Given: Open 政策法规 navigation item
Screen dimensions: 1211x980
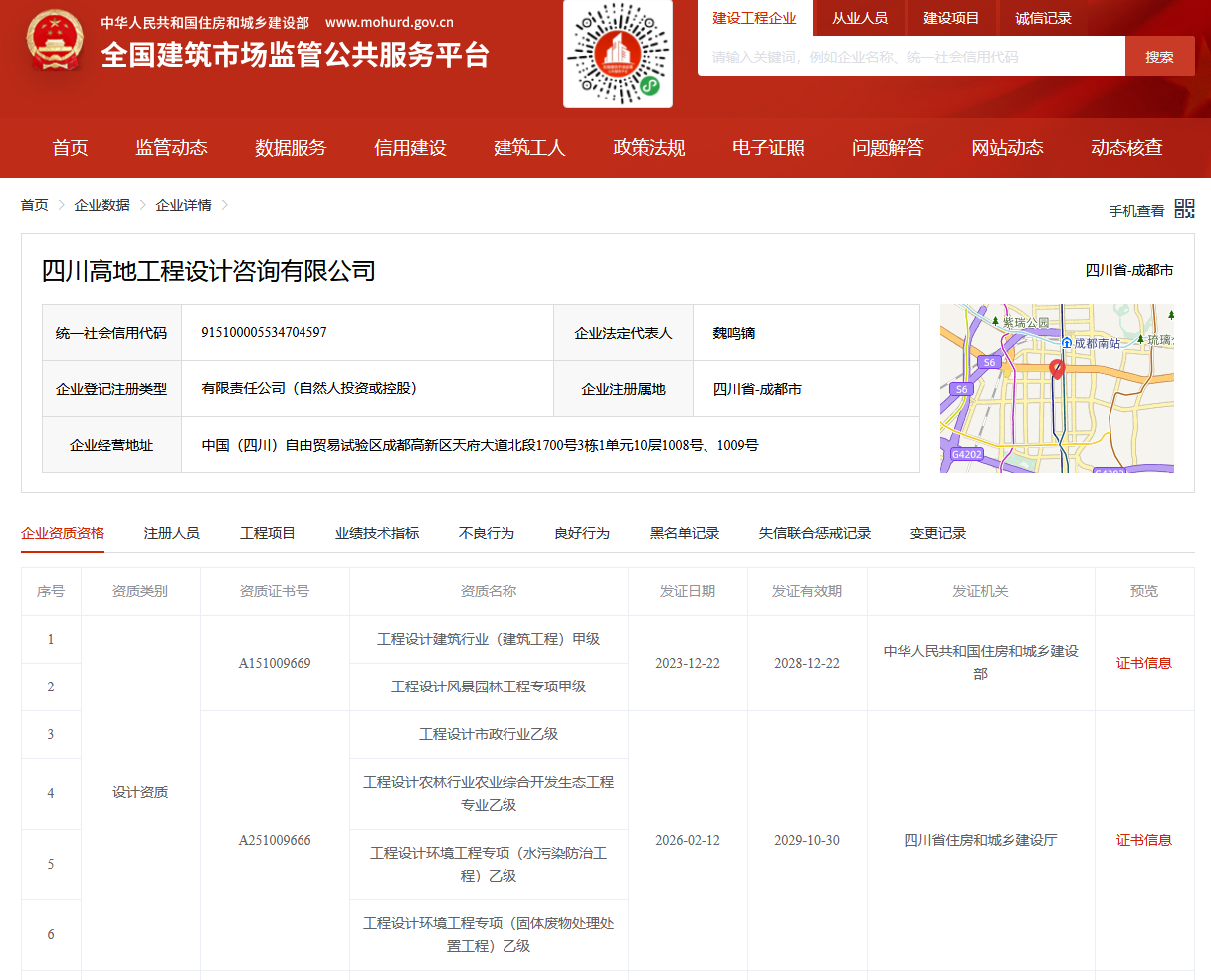Looking at the screenshot, I should pyautogui.click(x=649, y=148).
